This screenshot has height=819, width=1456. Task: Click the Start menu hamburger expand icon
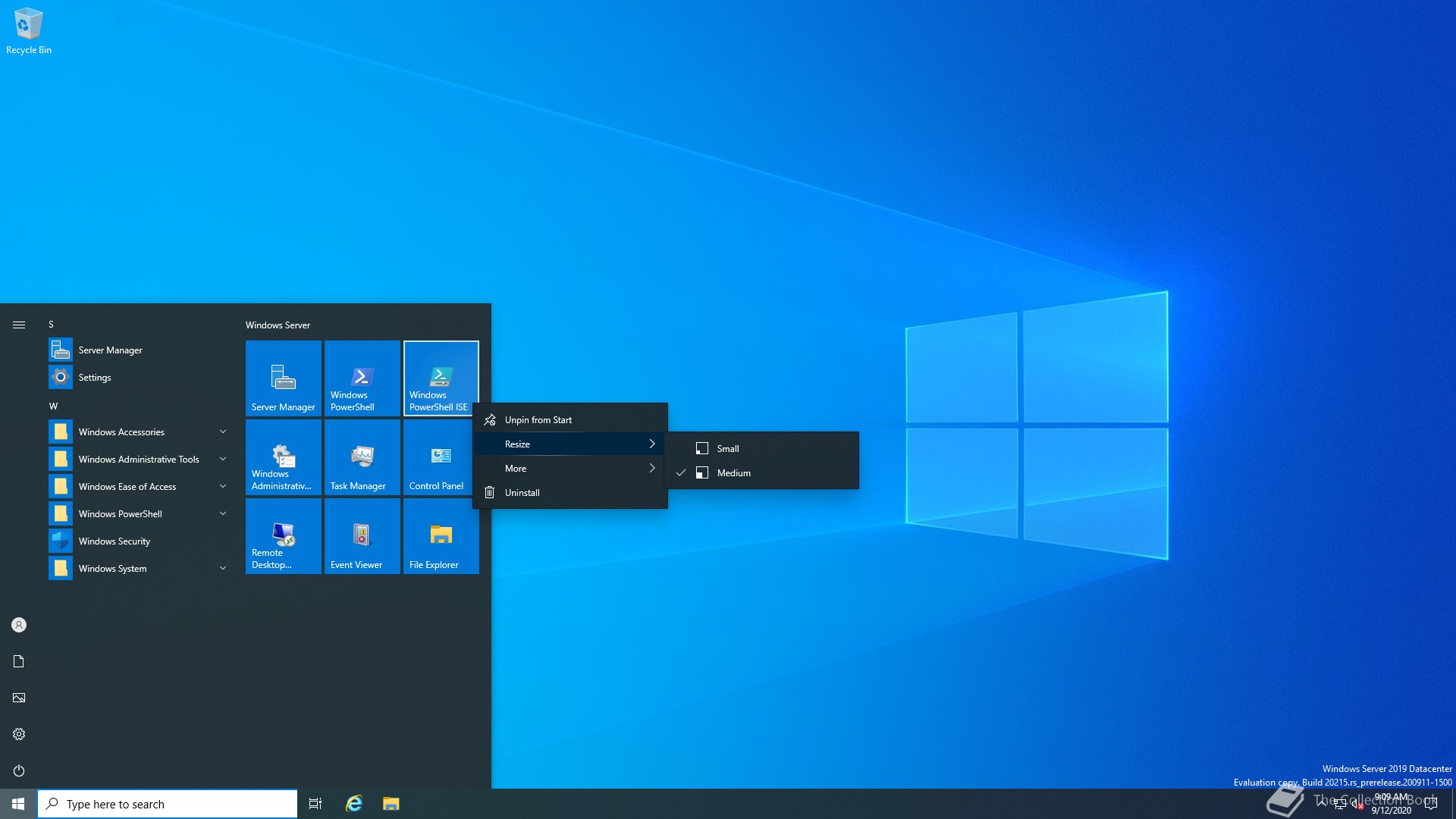tap(19, 325)
